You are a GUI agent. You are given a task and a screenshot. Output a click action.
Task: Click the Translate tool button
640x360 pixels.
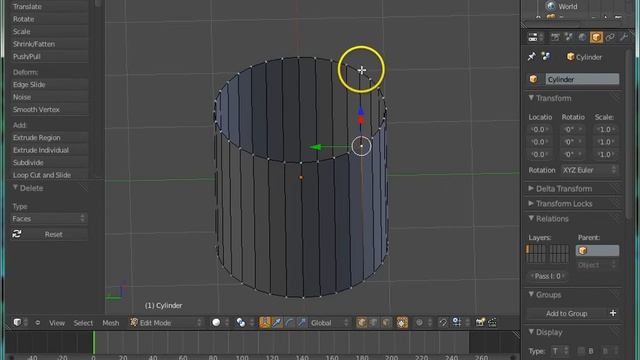click(x=49, y=7)
